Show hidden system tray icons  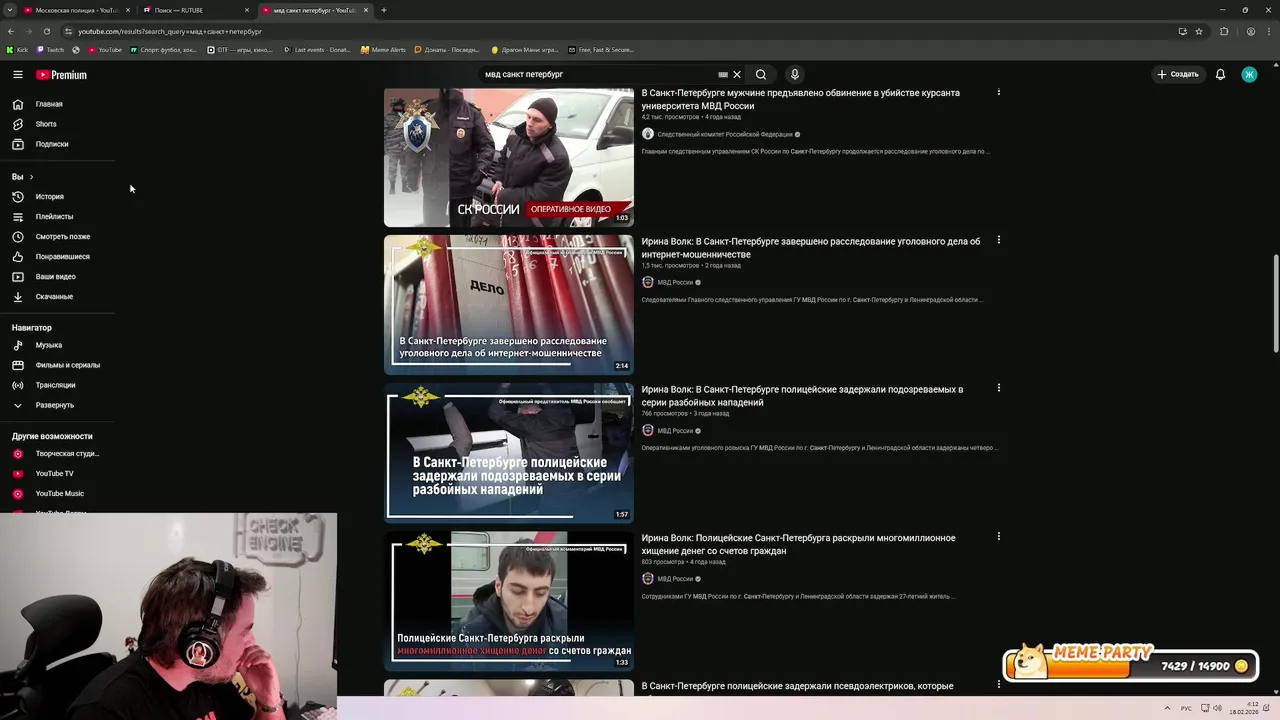point(1167,708)
